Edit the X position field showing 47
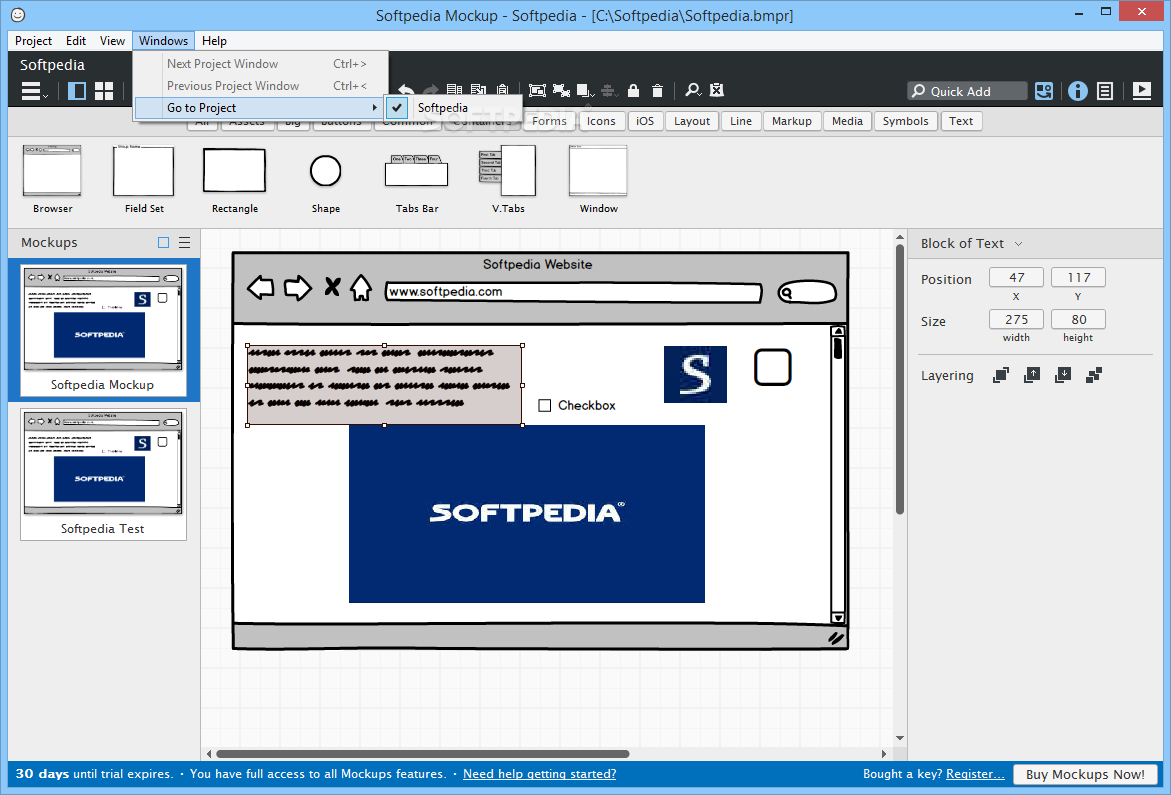The image size is (1171, 795). coord(1016,277)
